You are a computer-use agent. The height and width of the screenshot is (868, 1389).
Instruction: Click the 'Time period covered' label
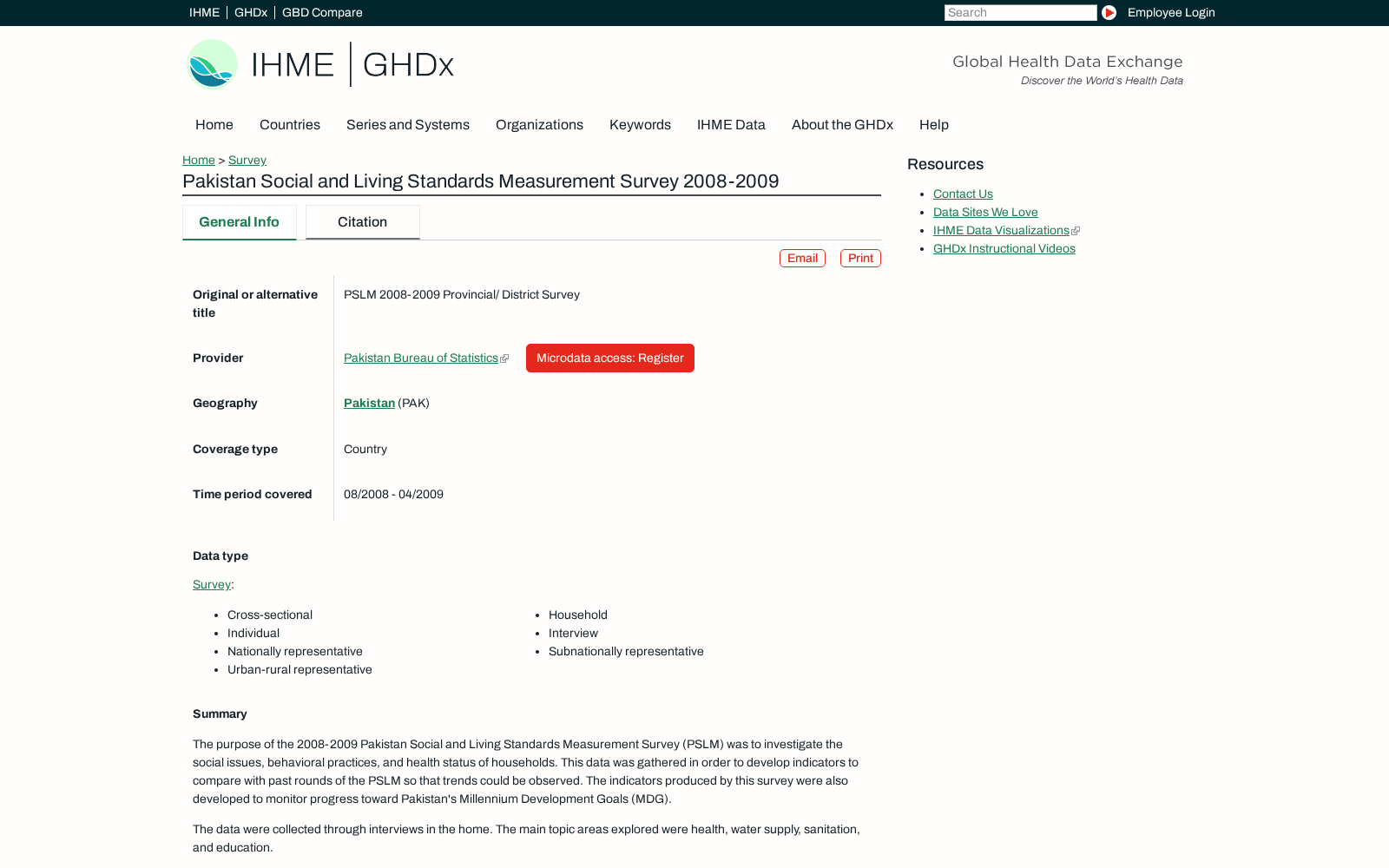coord(252,495)
